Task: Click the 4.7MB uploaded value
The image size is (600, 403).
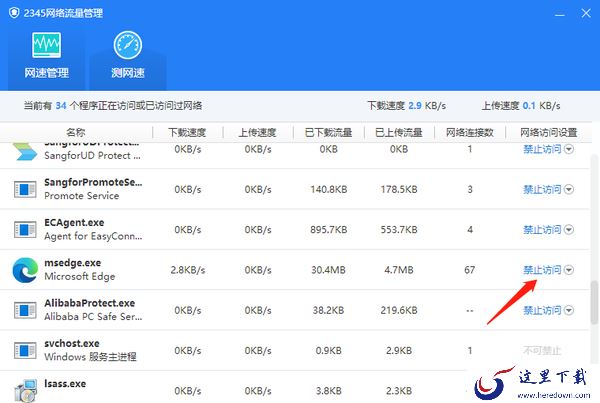Action: click(399, 270)
